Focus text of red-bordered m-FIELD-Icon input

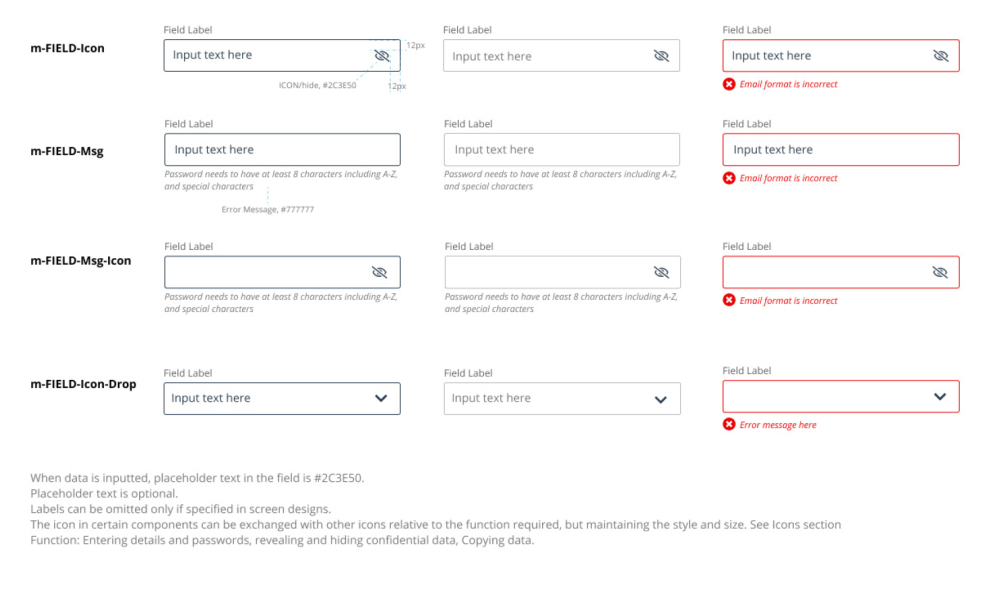coord(771,55)
